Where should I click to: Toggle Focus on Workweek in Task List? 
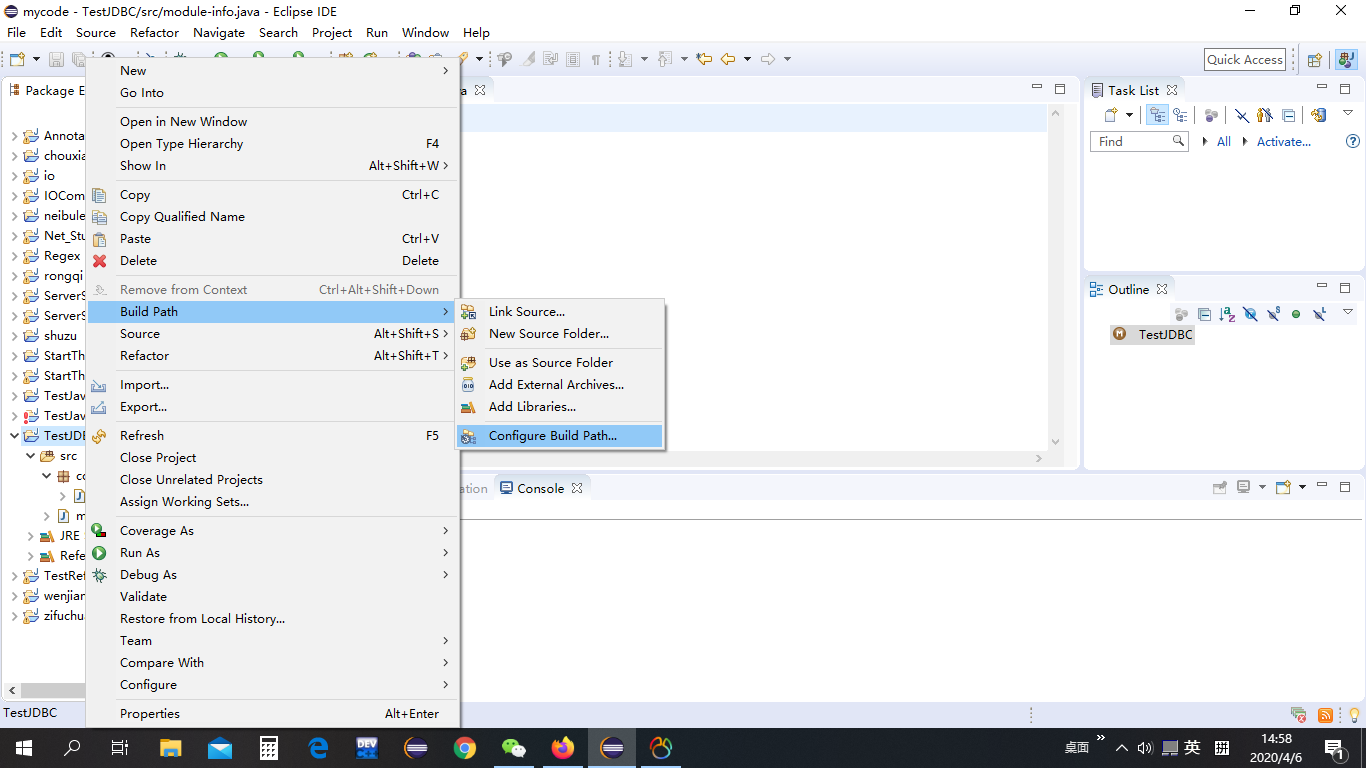pos(1211,115)
